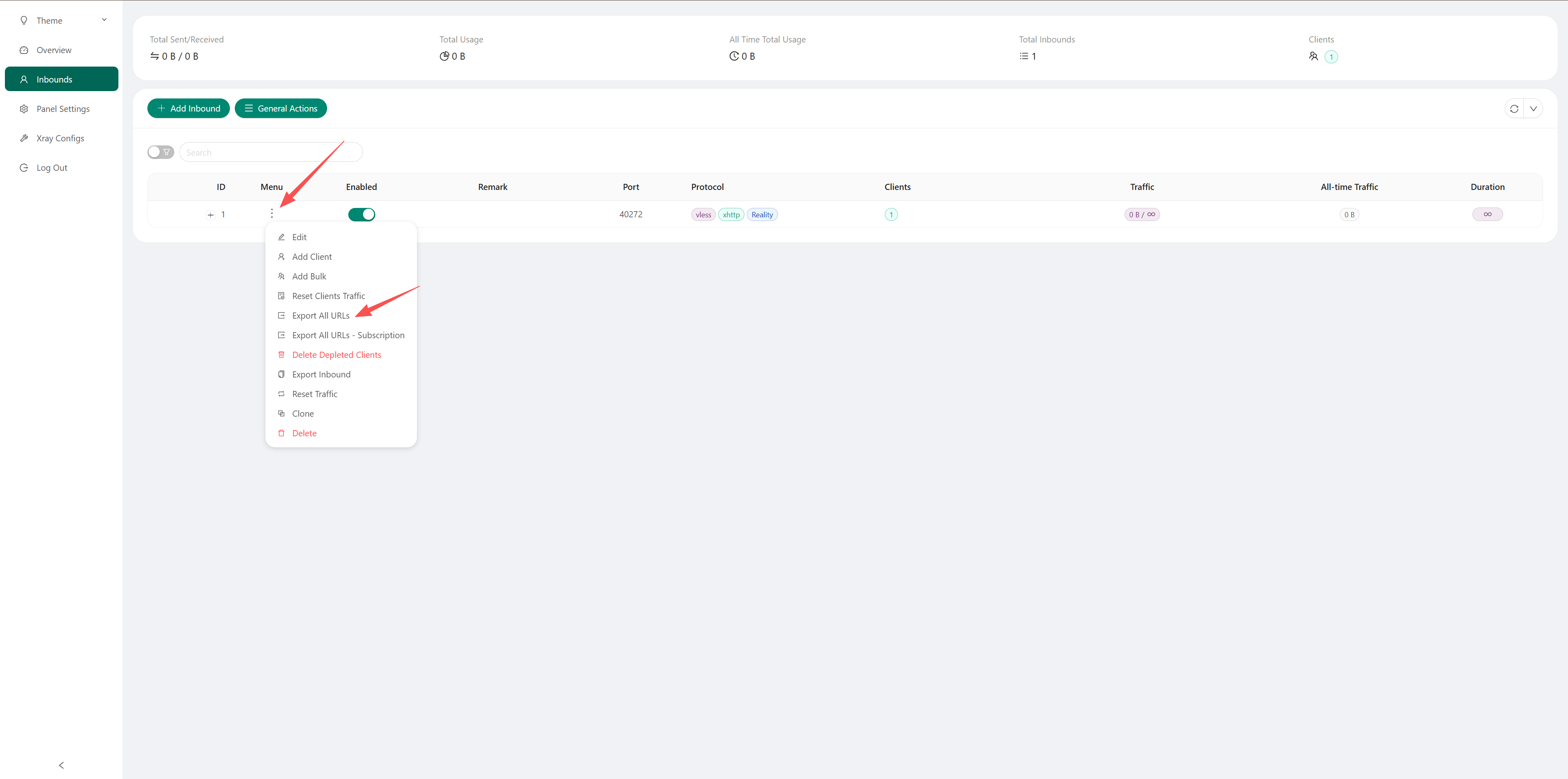
Task: Click the refresh icon at top right
Action: tap(1514, 108)
